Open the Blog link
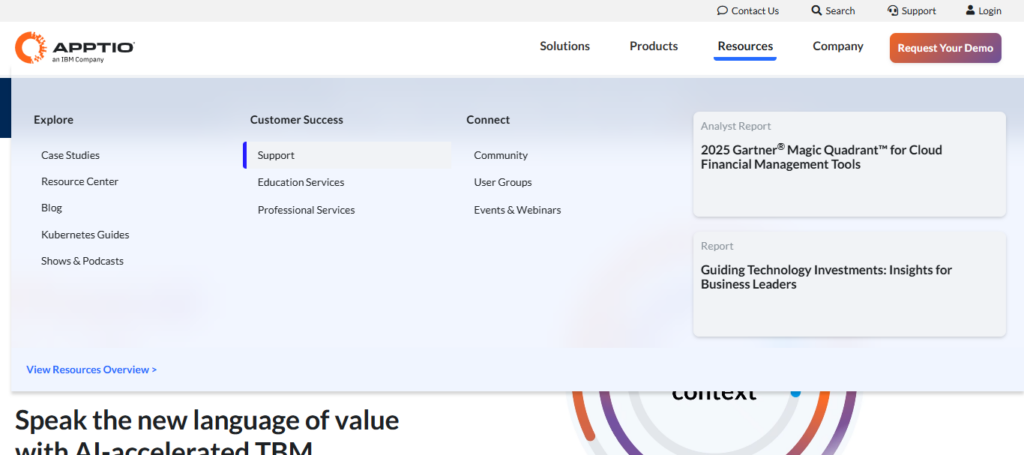The image size is (1024, 455). click(52, 208)
